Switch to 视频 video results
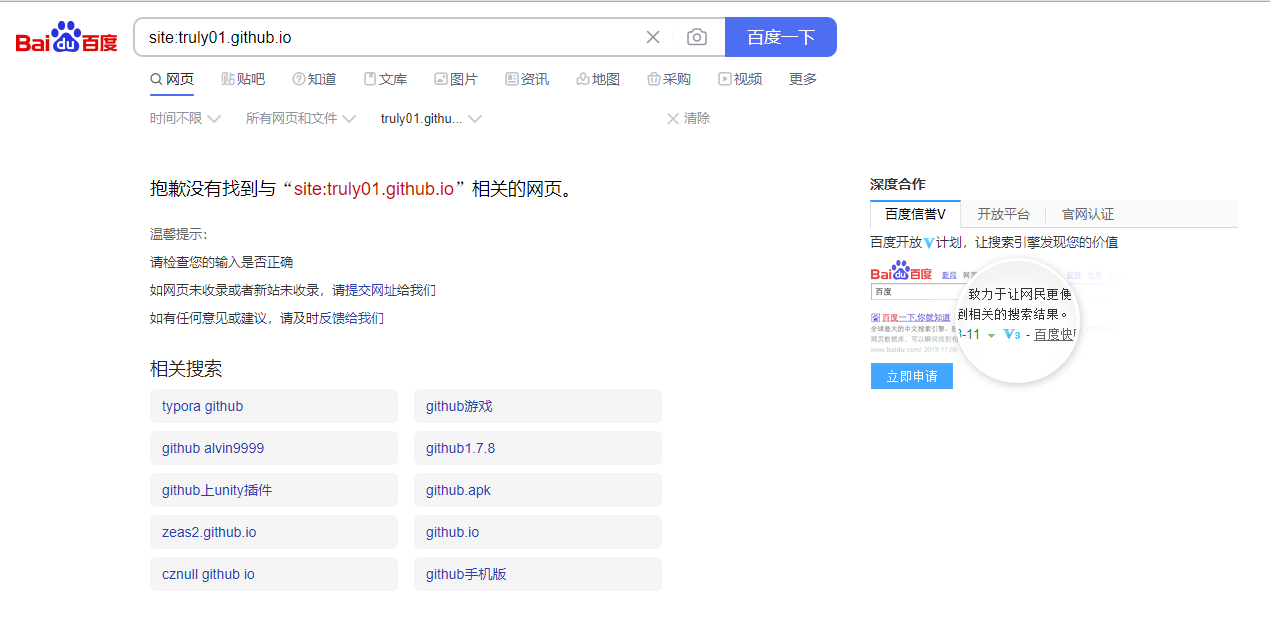Image resolution: width=1270 pixels, height=623 pixels. 740,79
